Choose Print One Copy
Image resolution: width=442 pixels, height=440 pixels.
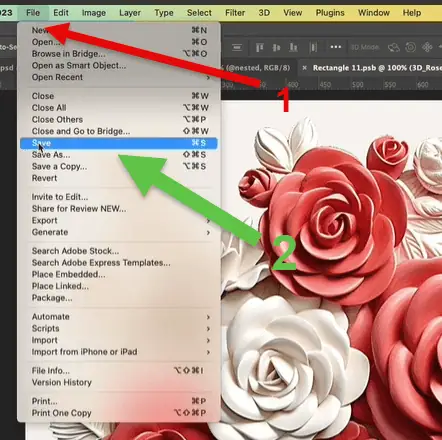[x=119, y=413]
